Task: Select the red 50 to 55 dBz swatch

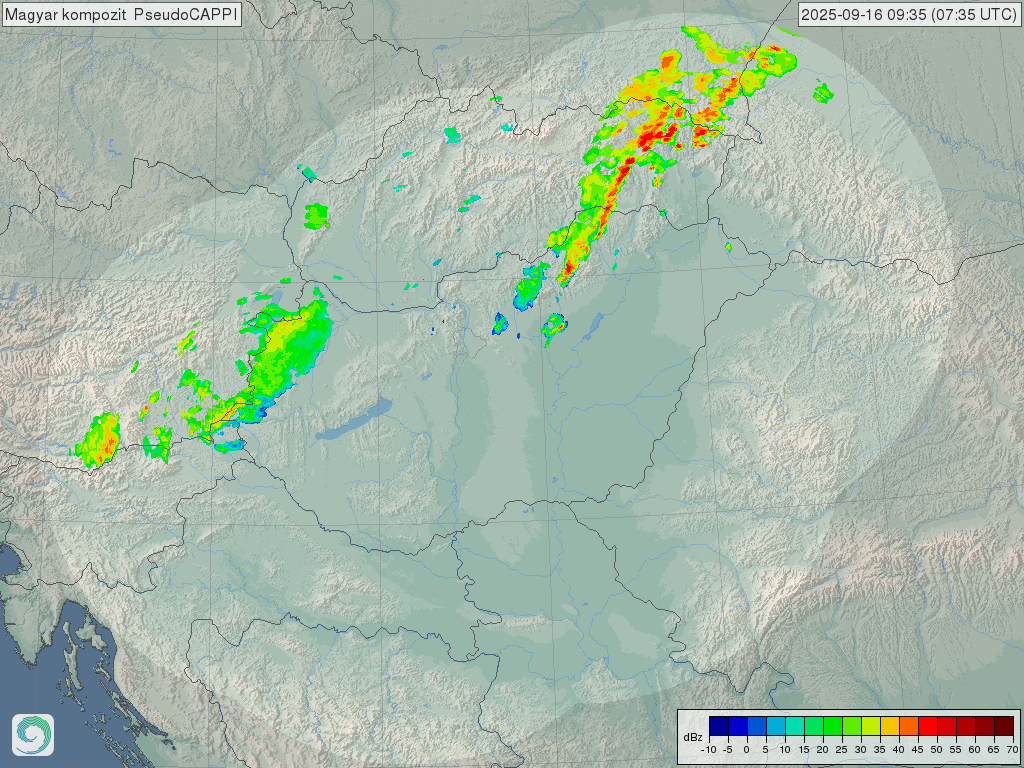Action: pyautogui.click(x=947, y=726)
